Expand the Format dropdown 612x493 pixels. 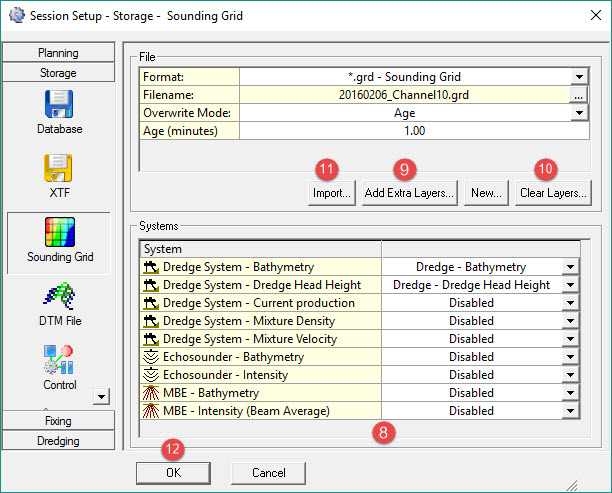578,76
